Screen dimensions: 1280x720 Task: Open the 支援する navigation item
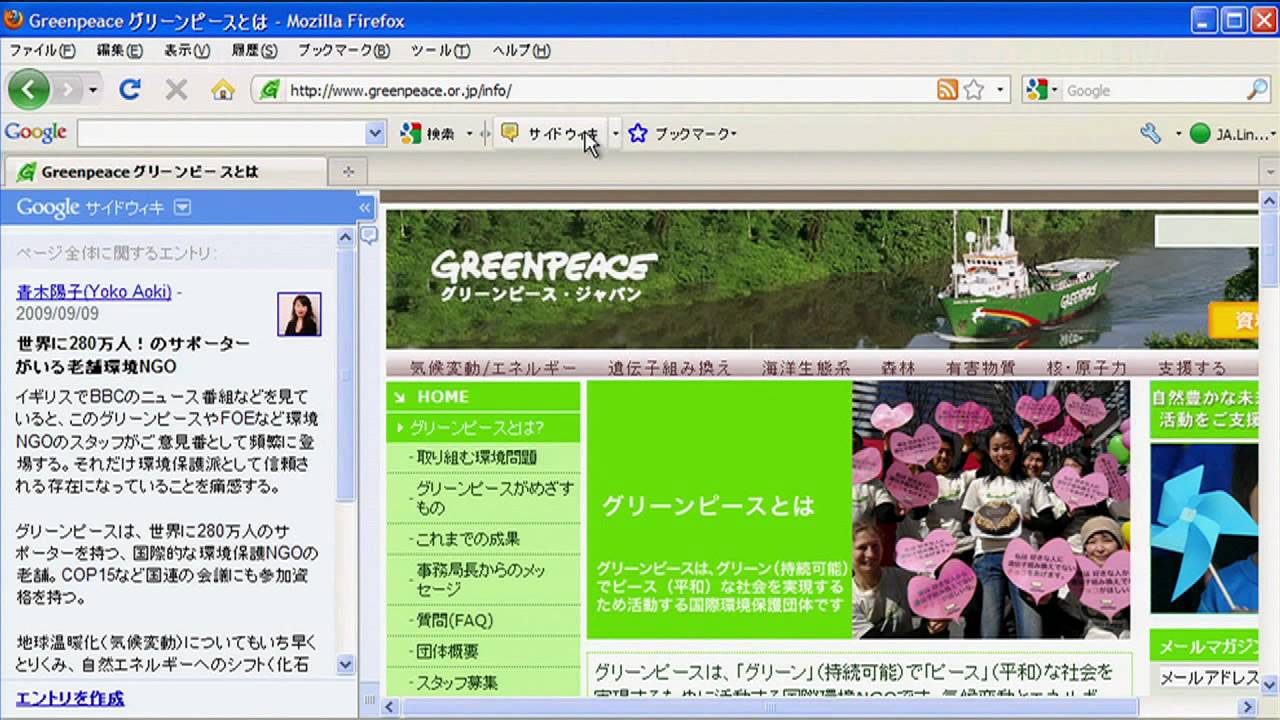point(1192,368)
